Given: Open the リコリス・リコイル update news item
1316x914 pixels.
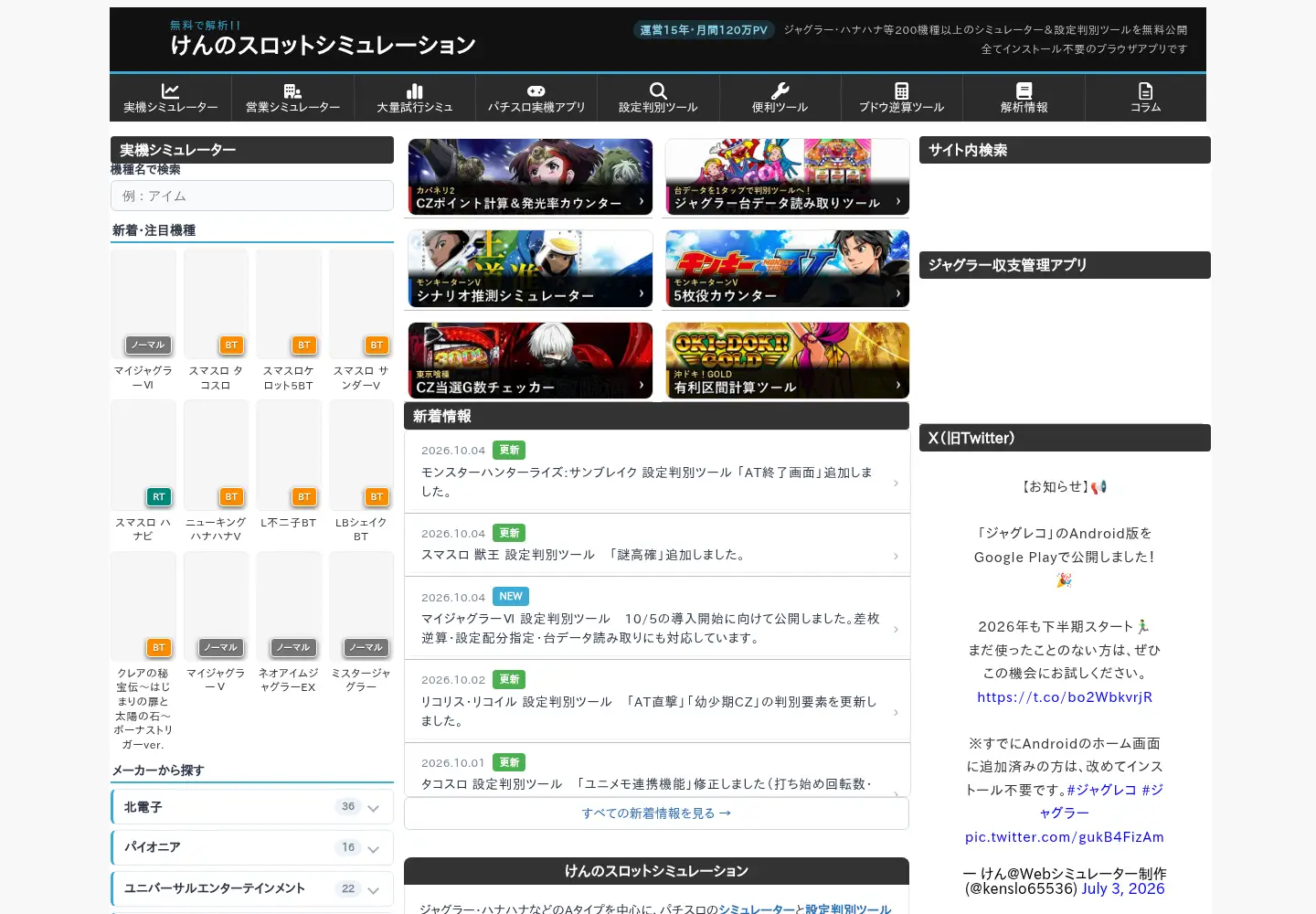Looking at the screenshot, I should click(x=657, y=700).
